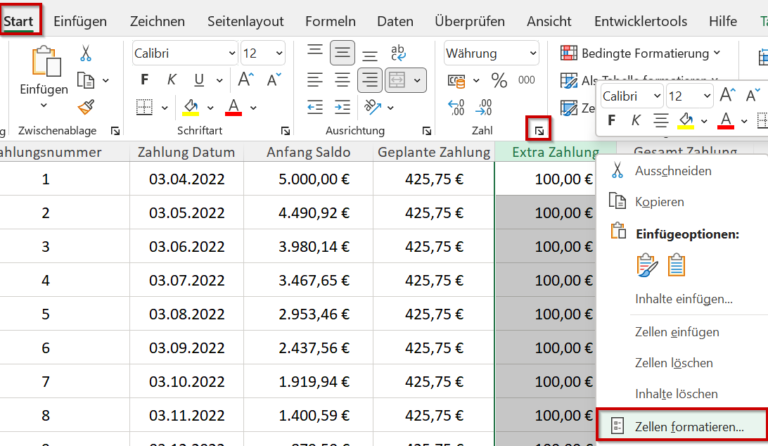The width and height of the screenshot is (768, 446).
Task: Remove a decimal place in Zahl group
Action: tap(484, 107)
